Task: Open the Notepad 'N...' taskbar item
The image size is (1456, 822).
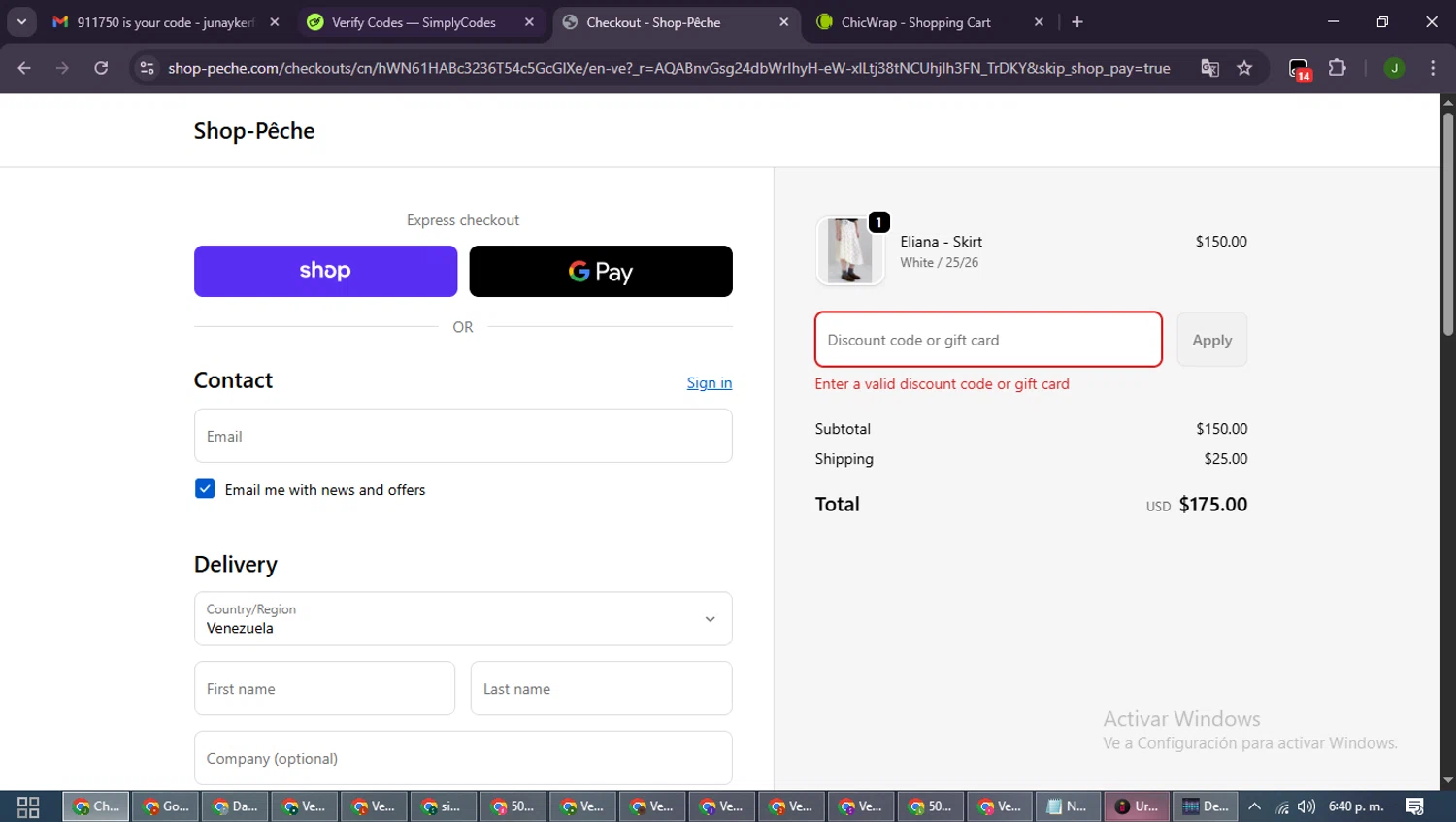Action: click(x=1068, y=806)
